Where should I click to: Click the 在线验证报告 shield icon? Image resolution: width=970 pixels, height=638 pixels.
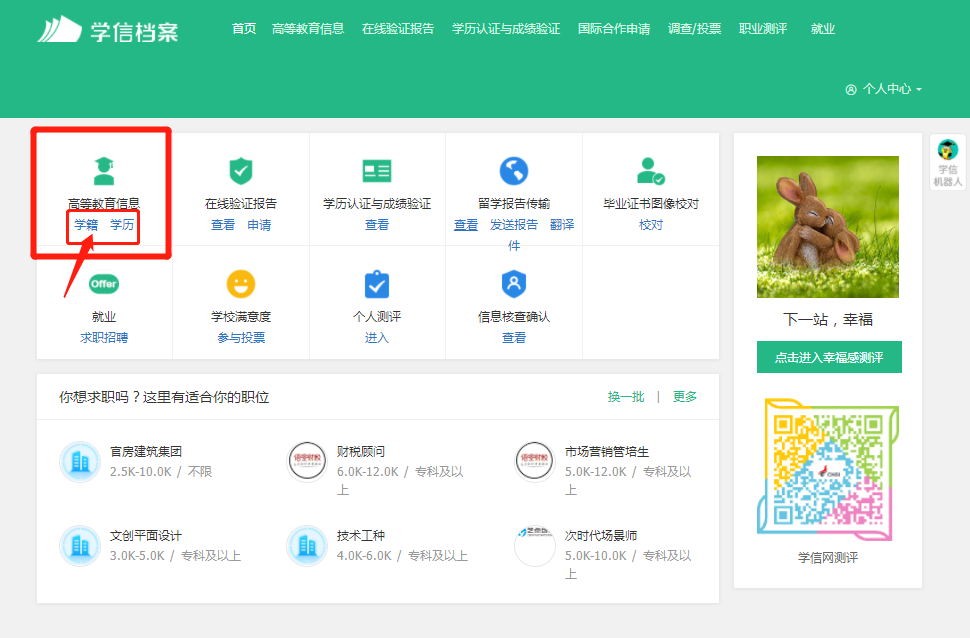[241, 171]
